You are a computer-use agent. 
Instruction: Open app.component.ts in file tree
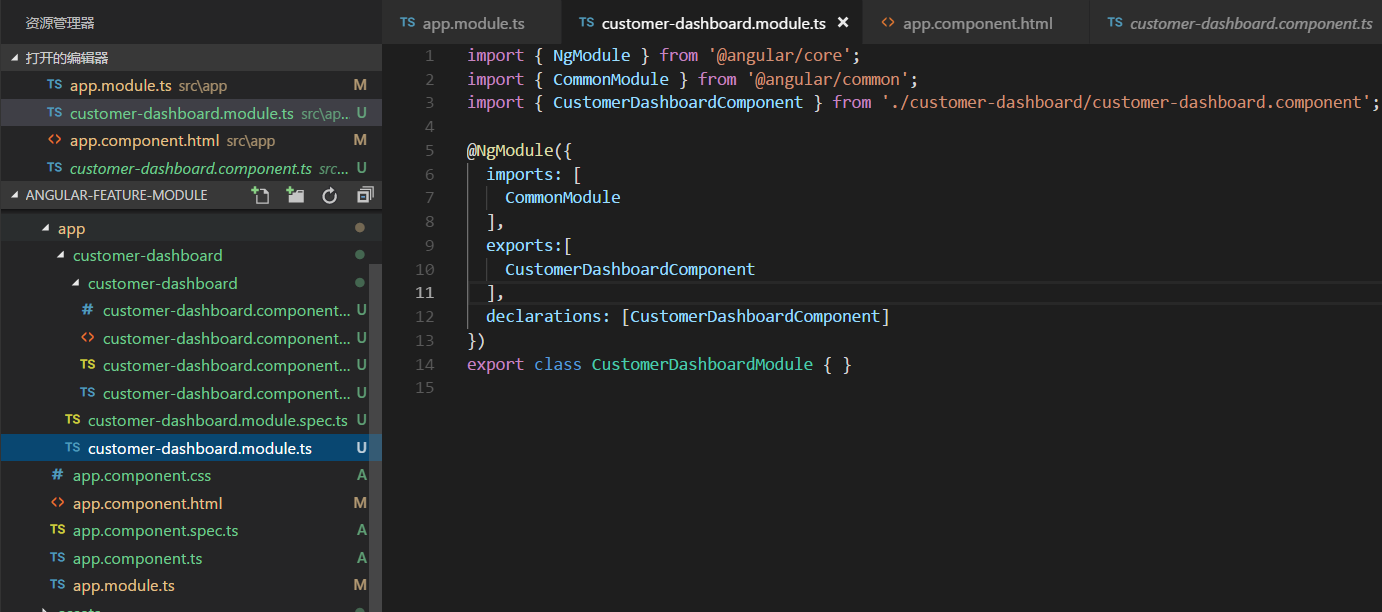[184, 558]
